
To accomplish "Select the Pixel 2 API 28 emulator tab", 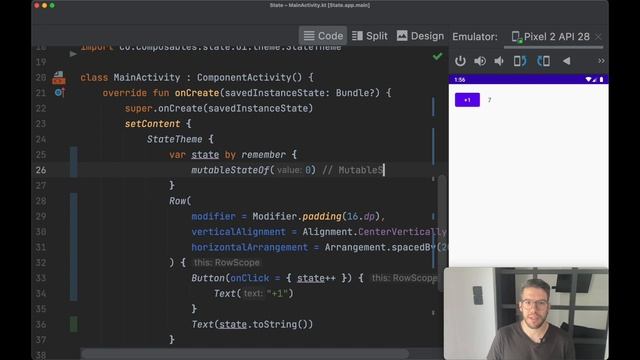I will click(x=550, y=37).
